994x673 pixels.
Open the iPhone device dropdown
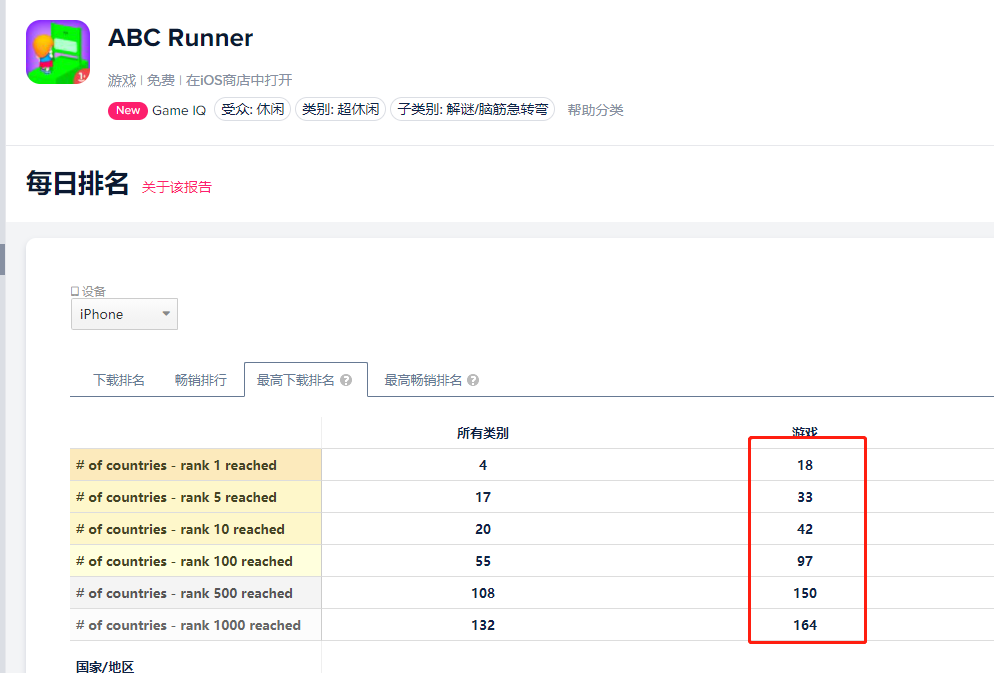click(123, 313)
